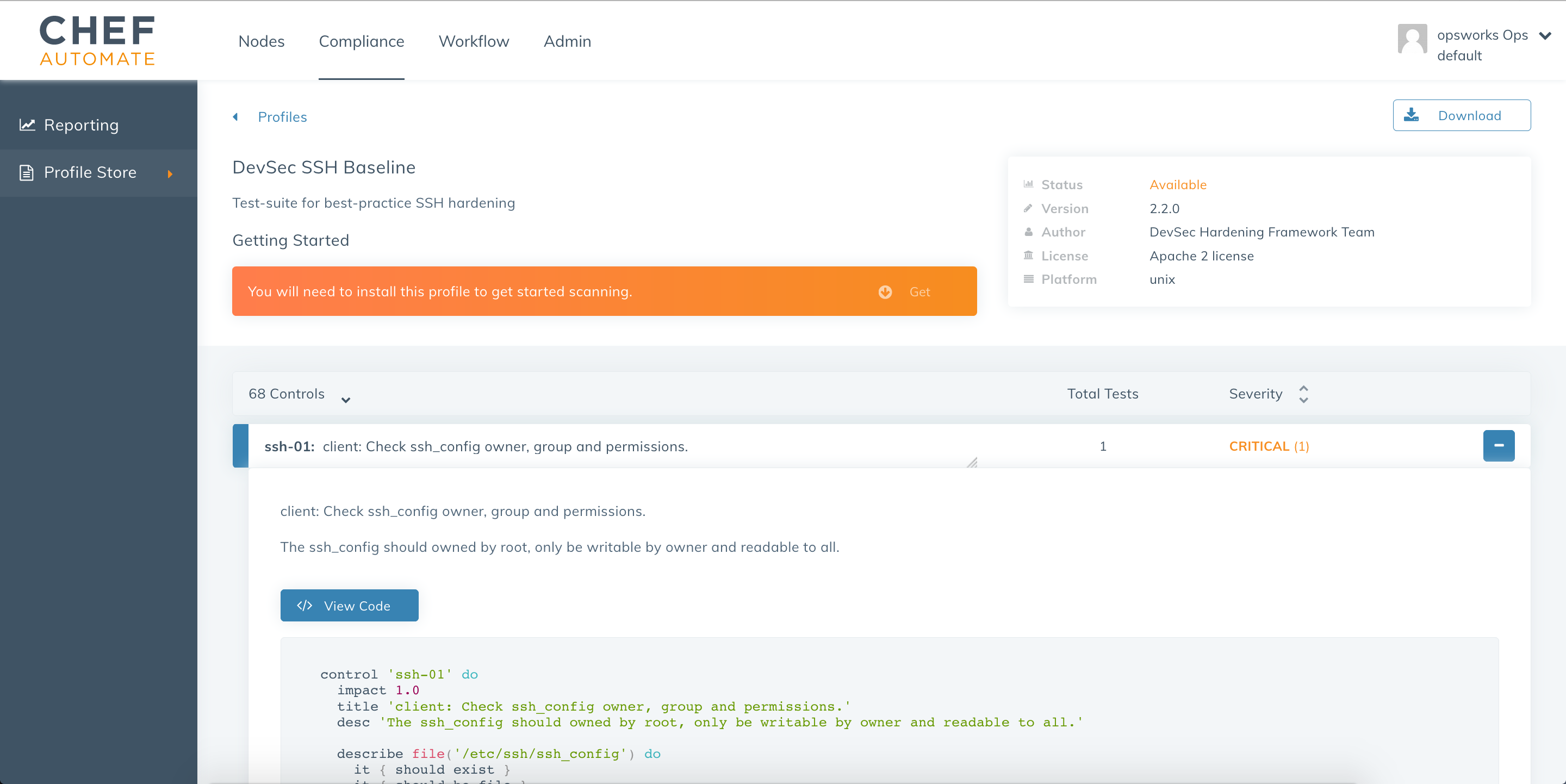Switch to the Workflow tab
Viewport: 1566px width, 784px height.
click(x=474, y=41)
